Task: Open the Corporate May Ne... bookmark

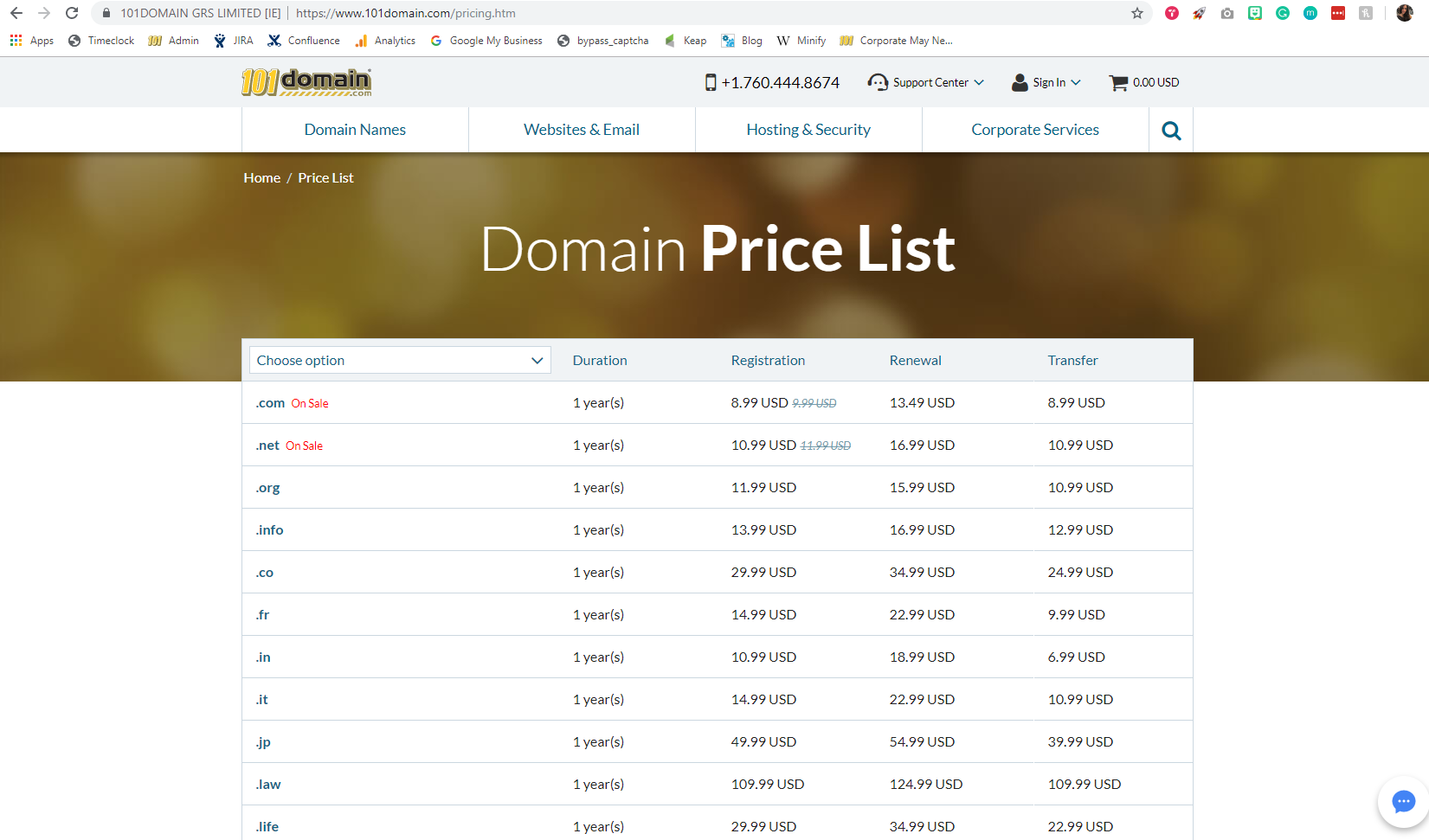Action: click(x=897, y=41)
